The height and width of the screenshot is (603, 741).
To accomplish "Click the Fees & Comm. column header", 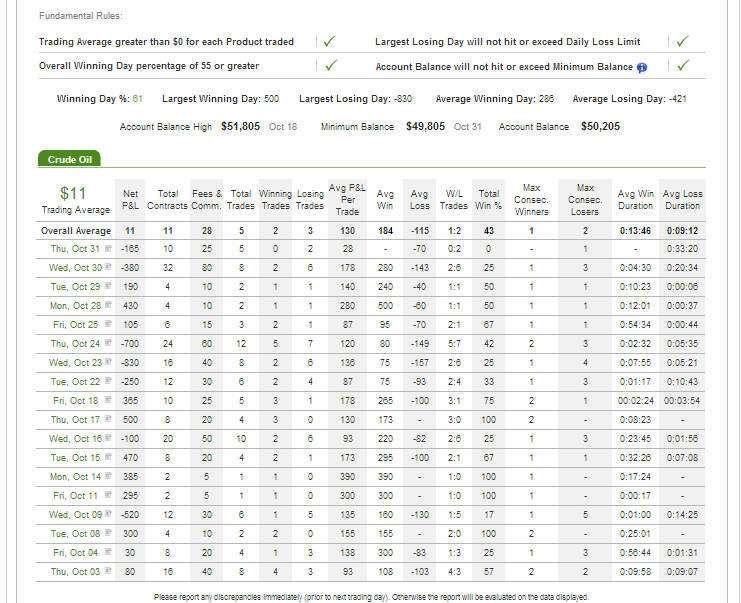I will click(207, 200).
